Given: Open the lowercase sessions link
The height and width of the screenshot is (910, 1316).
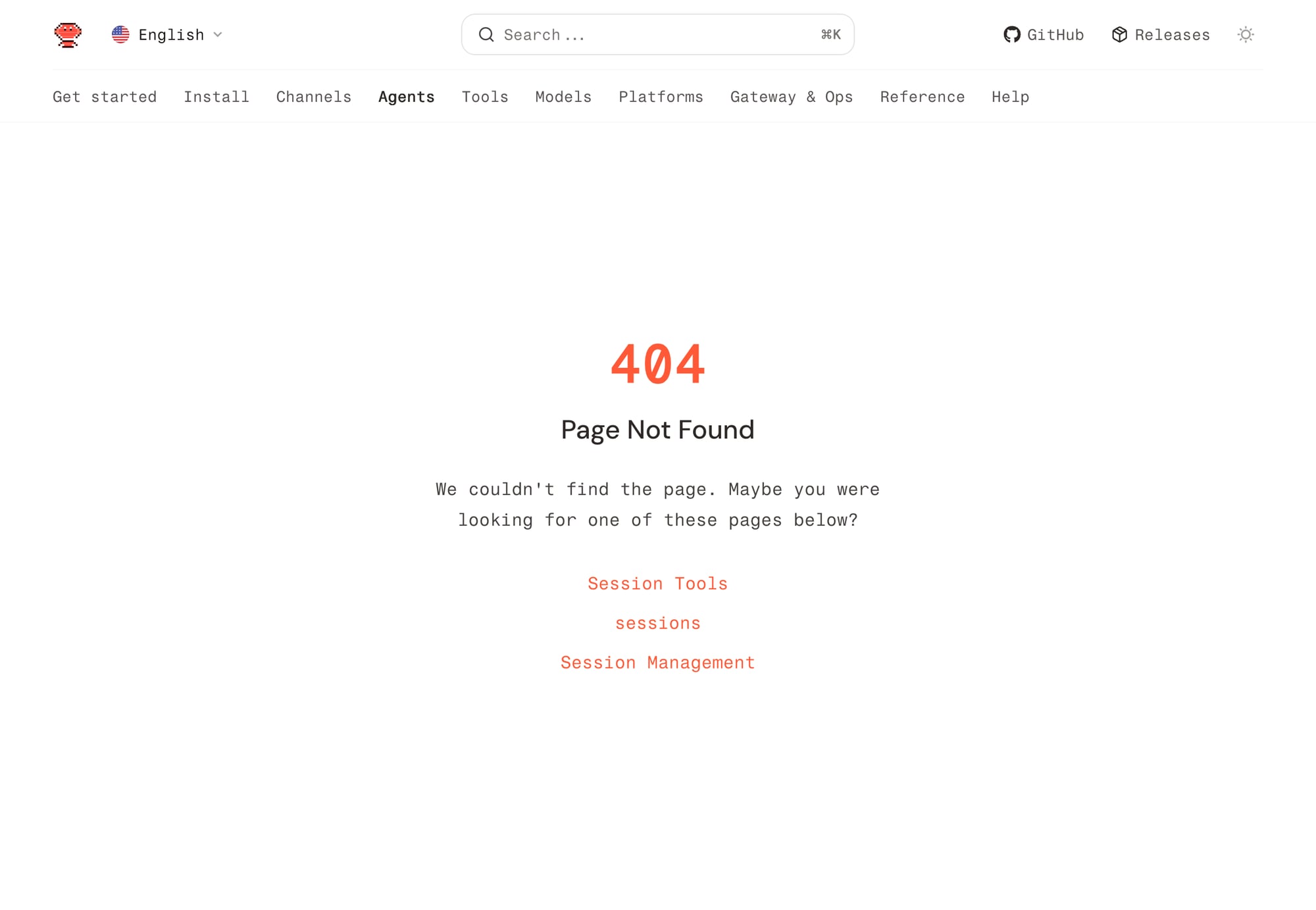Looking at the screenshot, I should click(657, 623).
